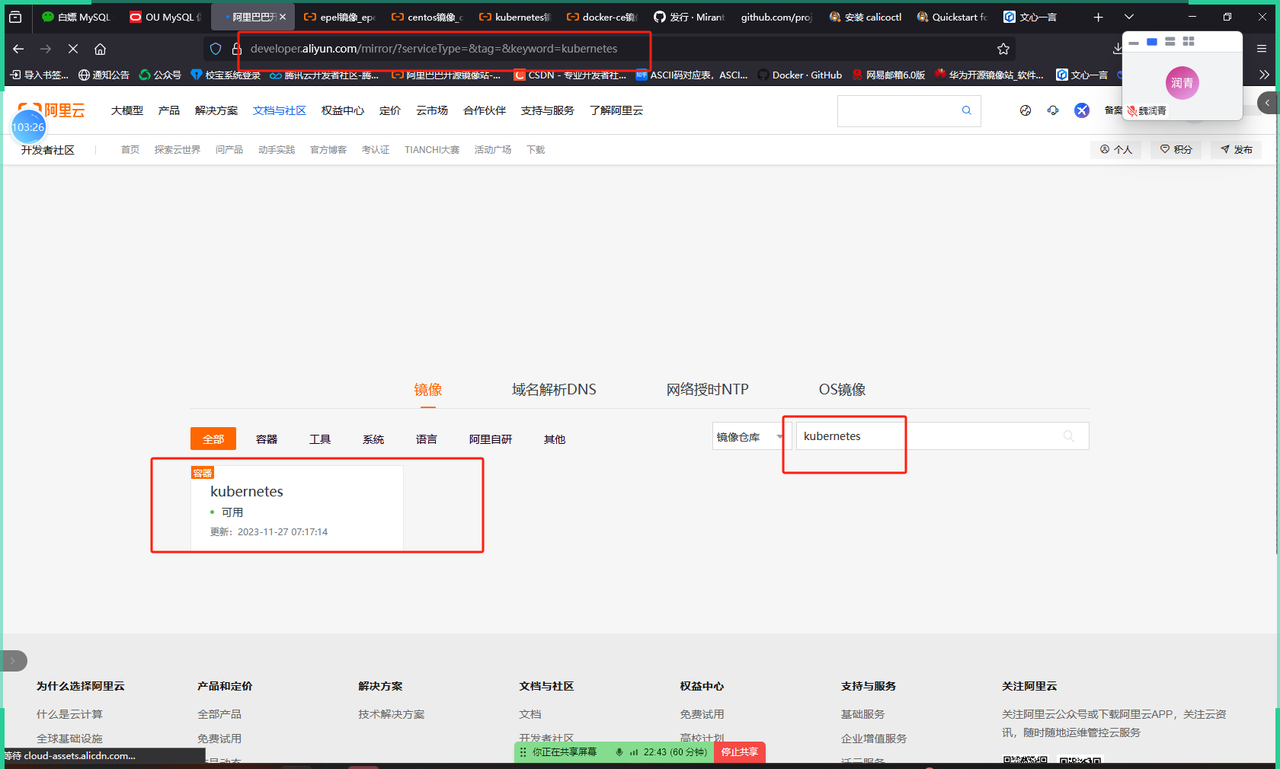Click 积分 button in community bar
Viewport: 1280px width, 769px height.
(1175, 150)
